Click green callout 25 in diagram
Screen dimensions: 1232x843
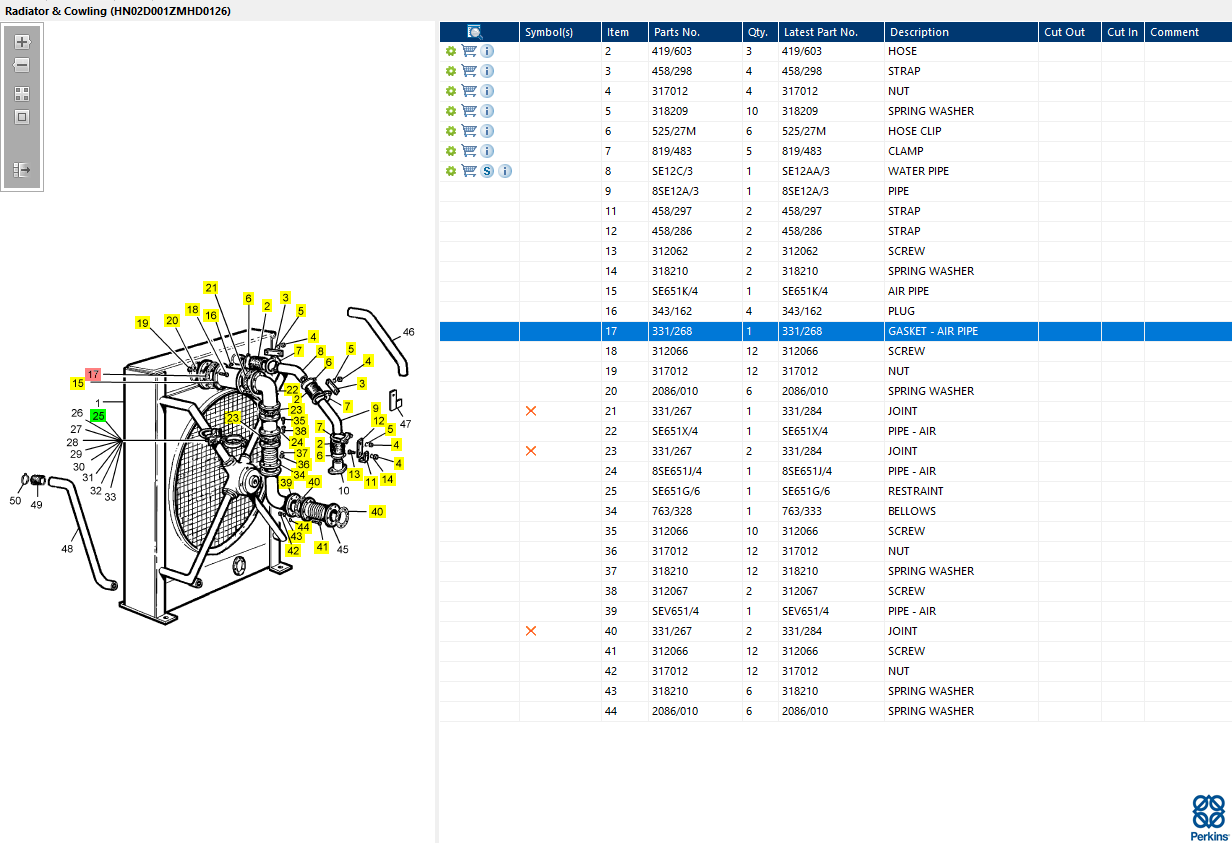pos(97,415)
